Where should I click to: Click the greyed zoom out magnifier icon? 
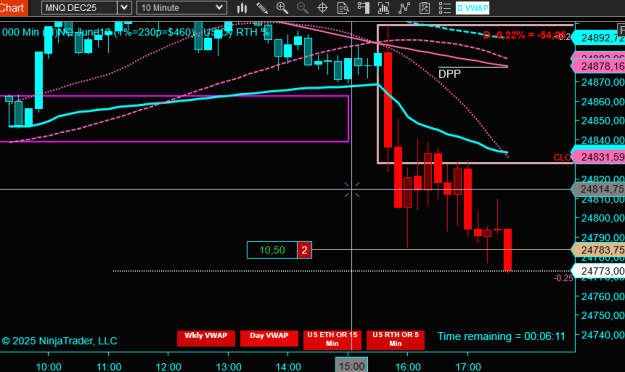click(303, 8)
